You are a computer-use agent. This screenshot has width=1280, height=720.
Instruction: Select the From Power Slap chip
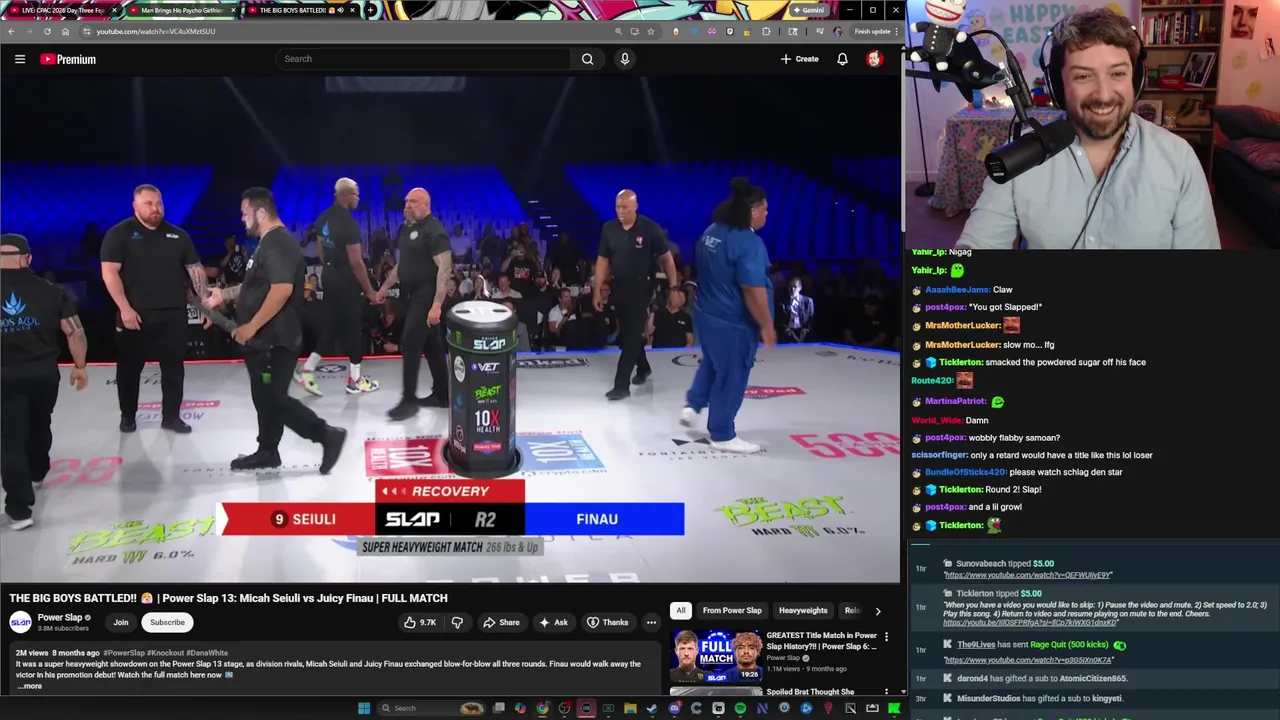(x=732, y=610)
